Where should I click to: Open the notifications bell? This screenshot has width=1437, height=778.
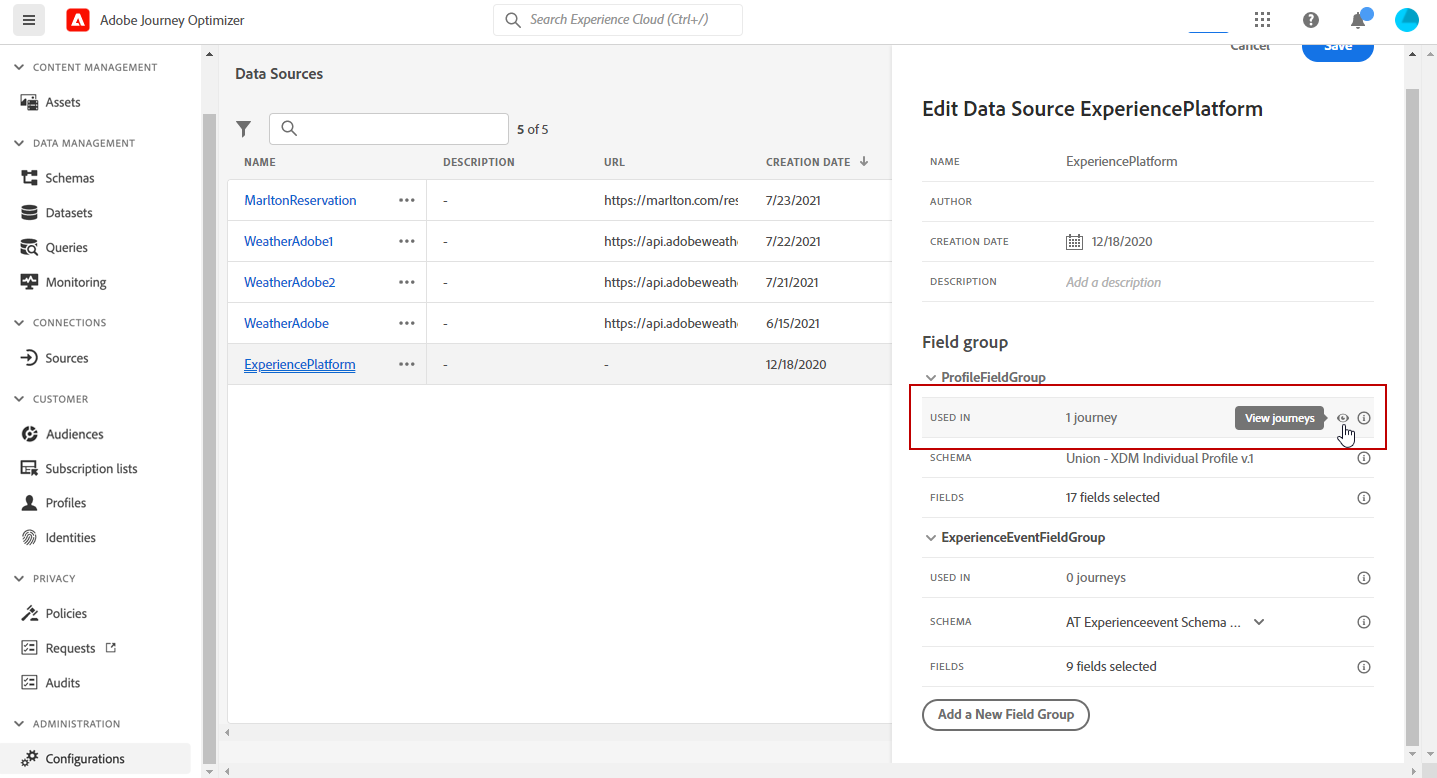[x=1358, y=20]
